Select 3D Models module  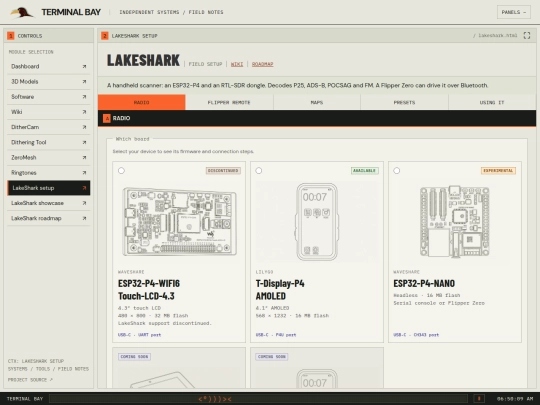tap(49, 82)
